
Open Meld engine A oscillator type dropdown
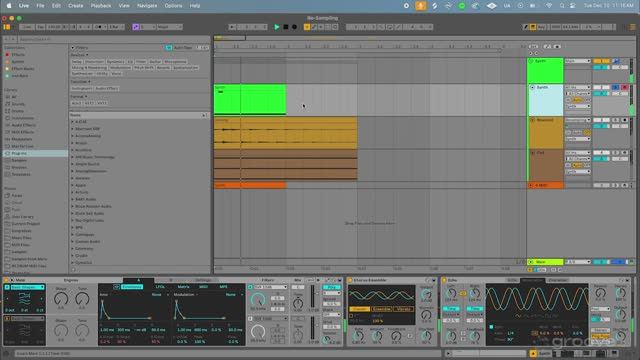click(28, 287)
